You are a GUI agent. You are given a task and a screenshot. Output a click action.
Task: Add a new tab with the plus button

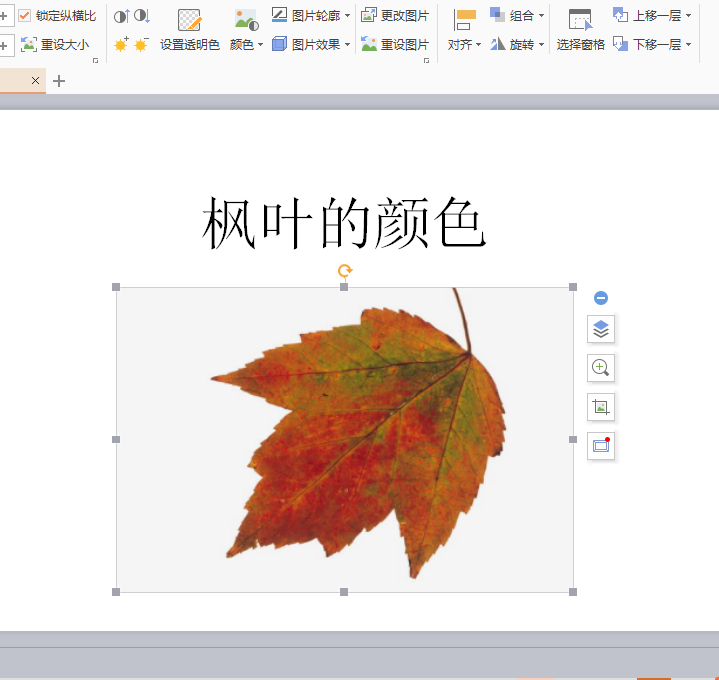59,81
